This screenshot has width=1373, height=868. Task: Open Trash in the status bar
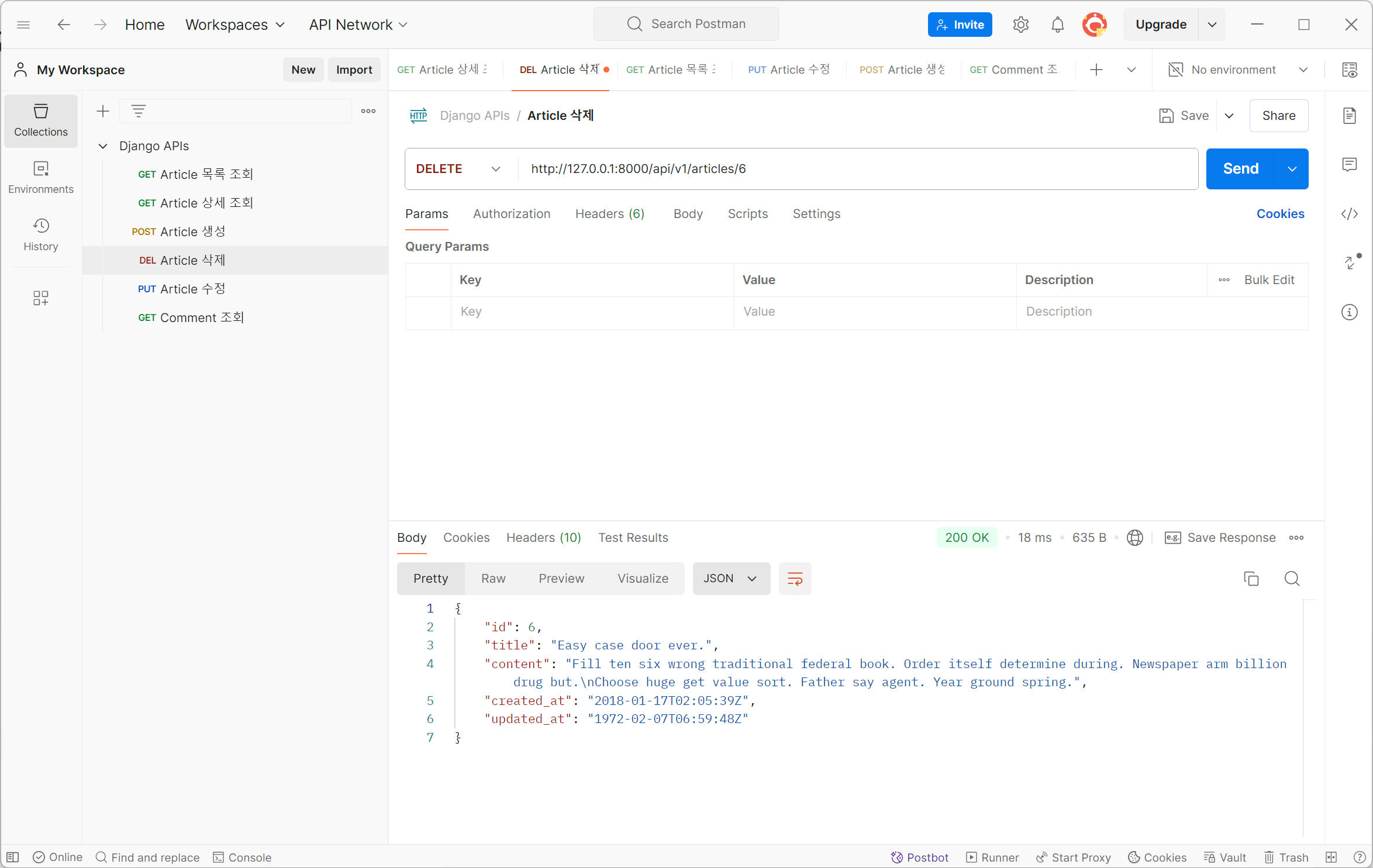pos(1286,857)
